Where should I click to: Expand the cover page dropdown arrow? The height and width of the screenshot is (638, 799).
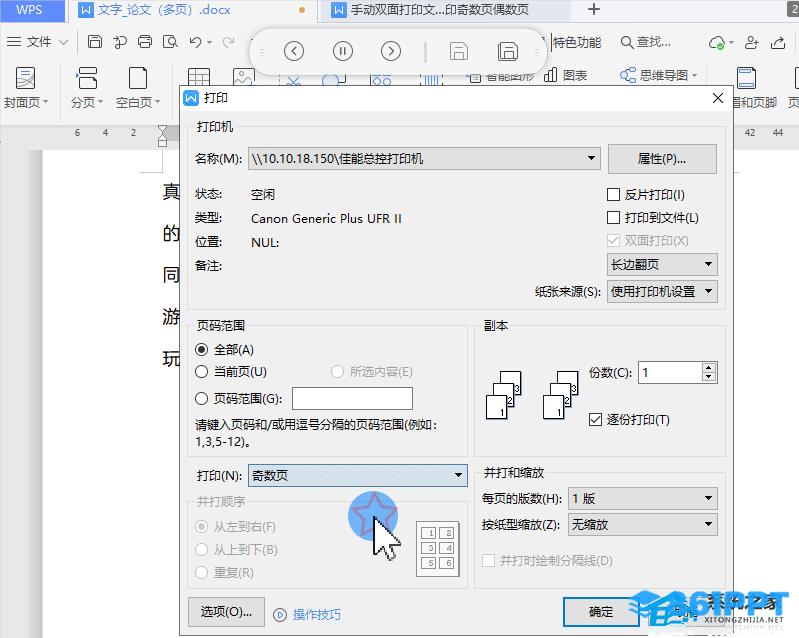point(46,102)
